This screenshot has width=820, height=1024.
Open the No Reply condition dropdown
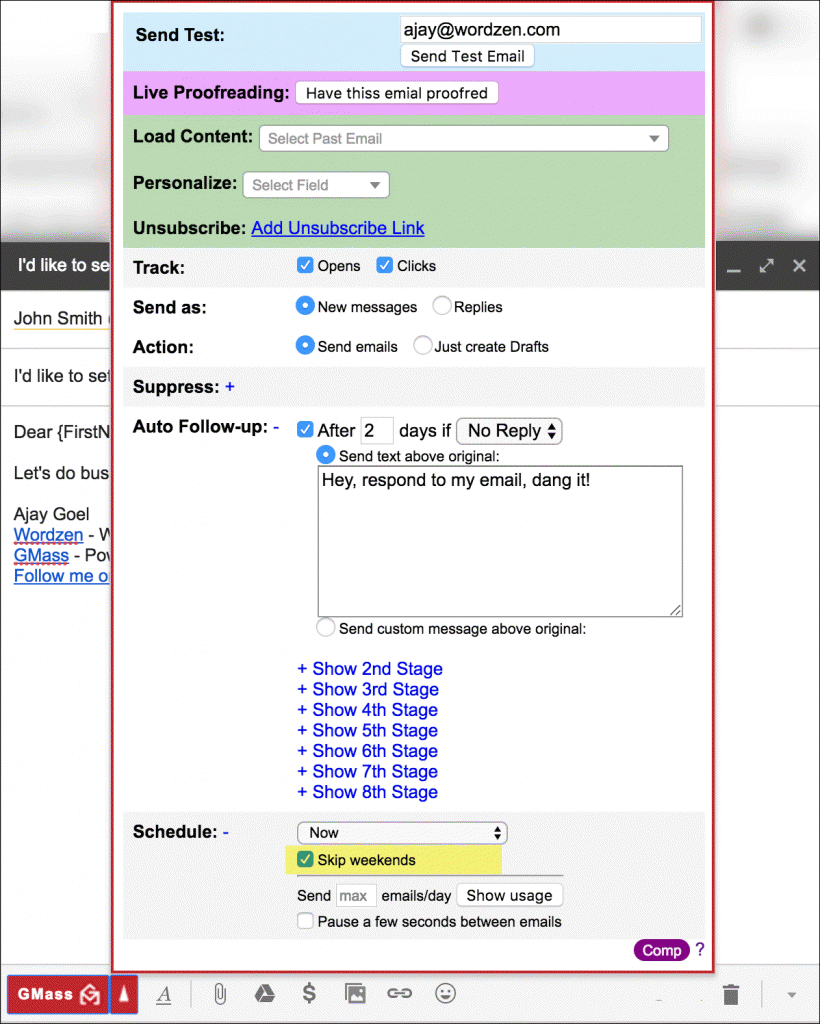click(509, 430)
